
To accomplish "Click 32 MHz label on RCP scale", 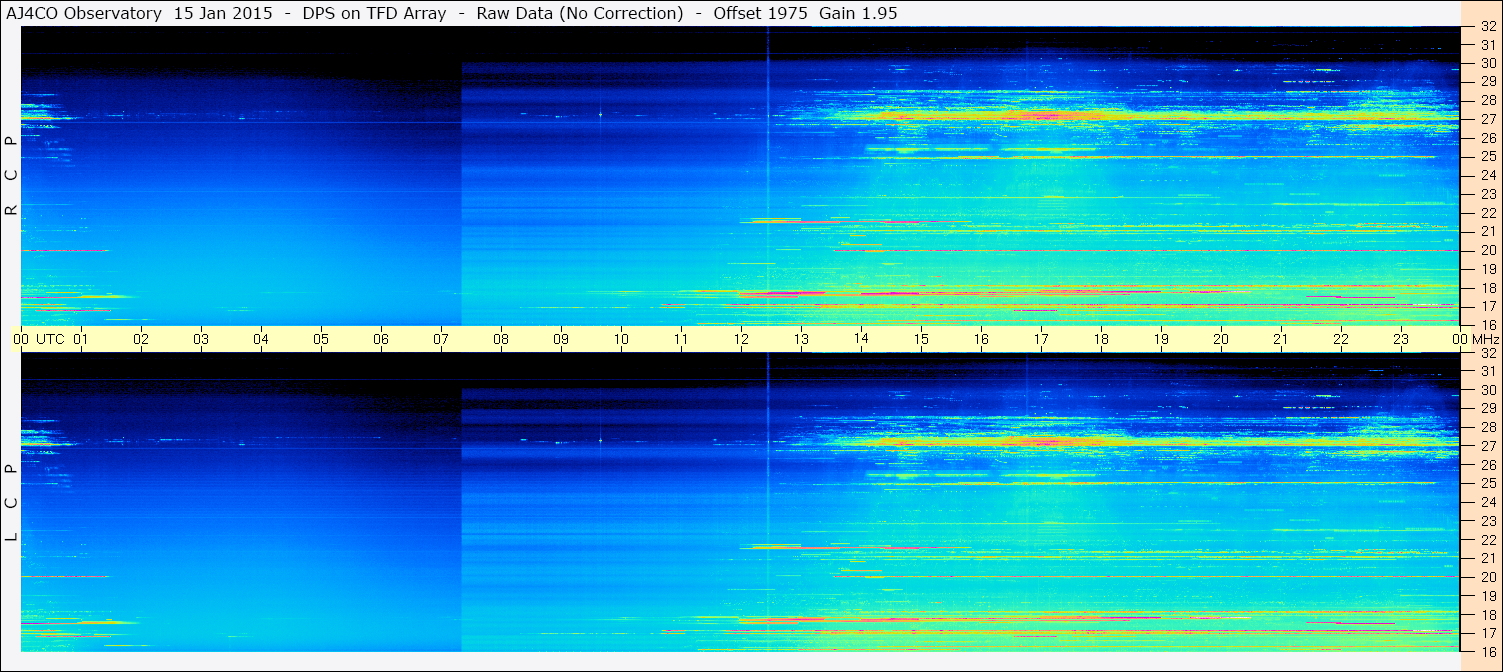I will click(x=1488, y=26).
